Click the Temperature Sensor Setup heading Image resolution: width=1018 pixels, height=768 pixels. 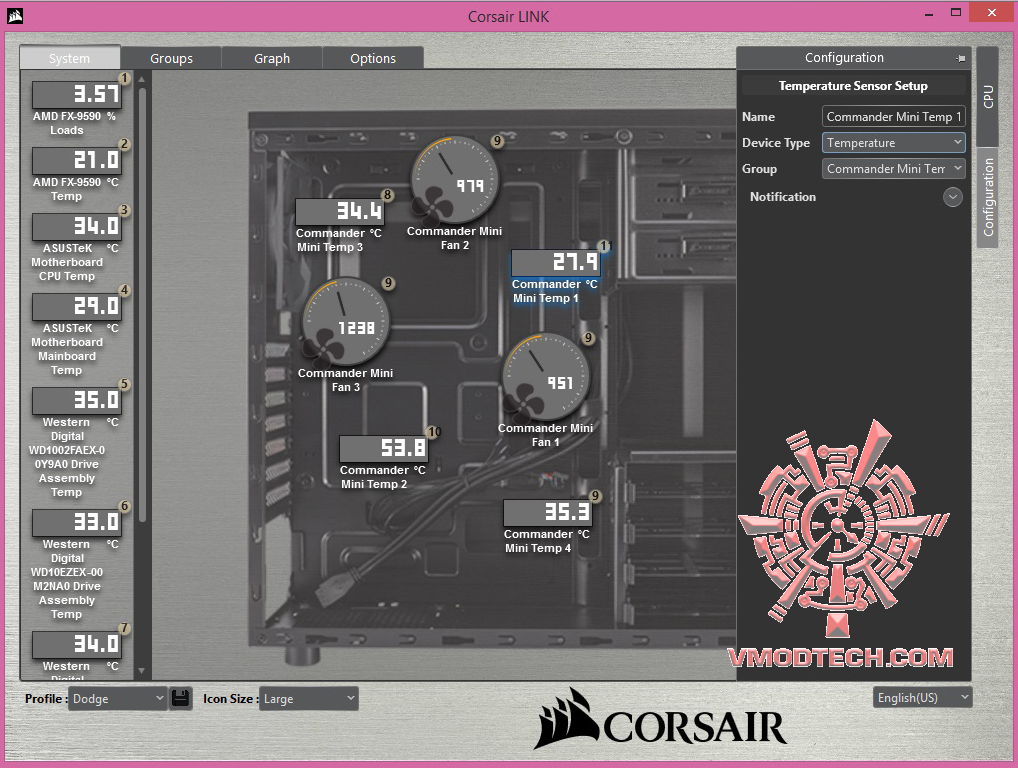coord(853,86)
